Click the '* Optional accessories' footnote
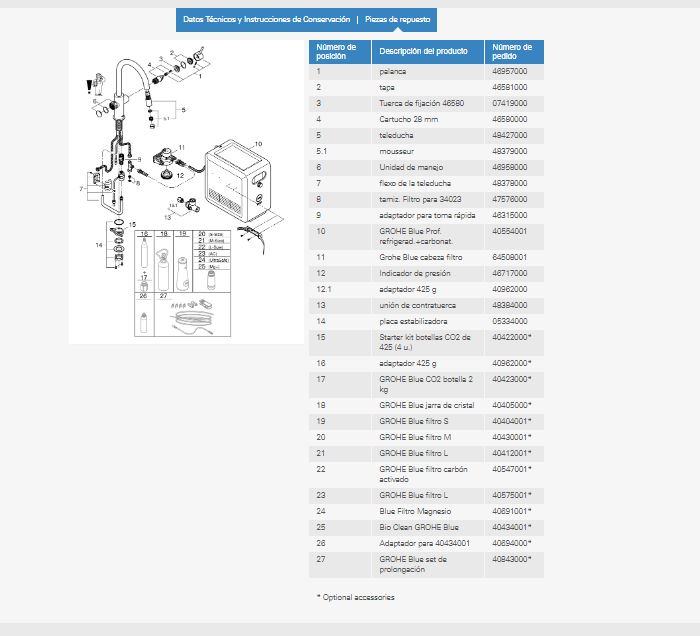 355,597
